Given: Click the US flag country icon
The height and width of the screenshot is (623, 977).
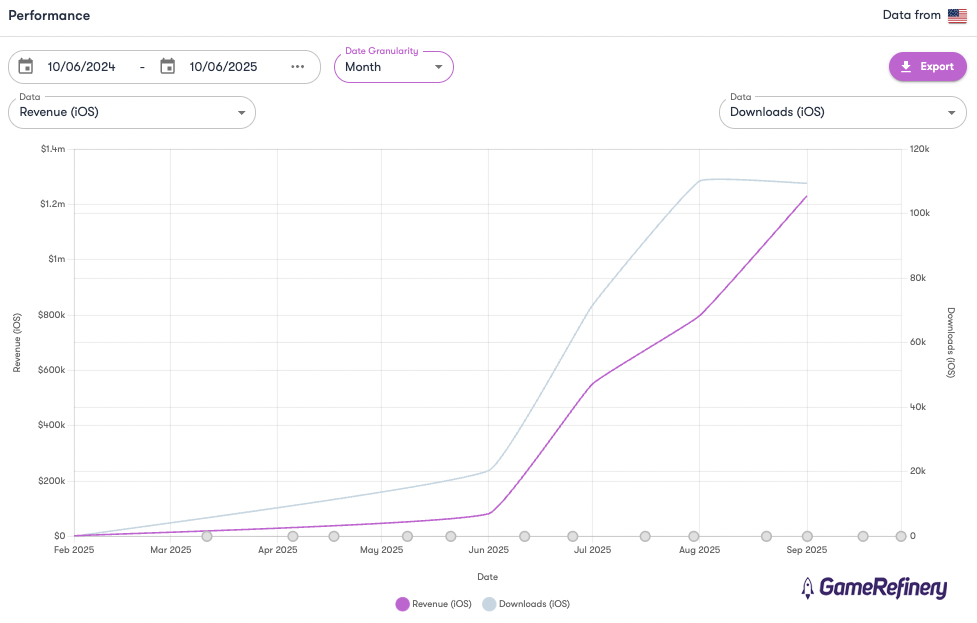Looking at the screenshot, I should point(957,16).
